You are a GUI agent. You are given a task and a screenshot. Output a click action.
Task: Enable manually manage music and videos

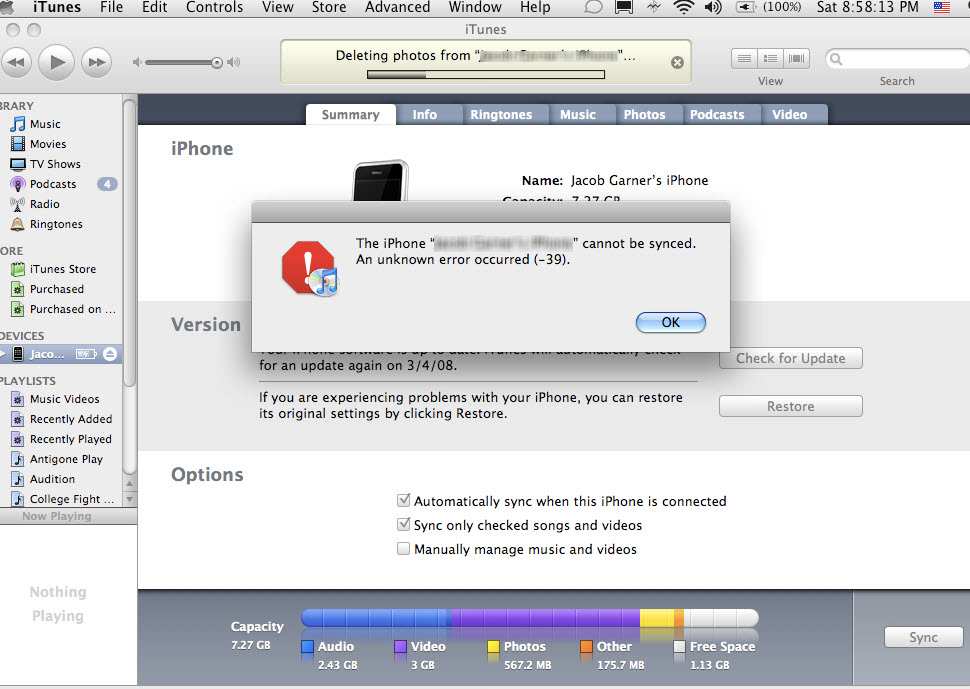point(403,549)
